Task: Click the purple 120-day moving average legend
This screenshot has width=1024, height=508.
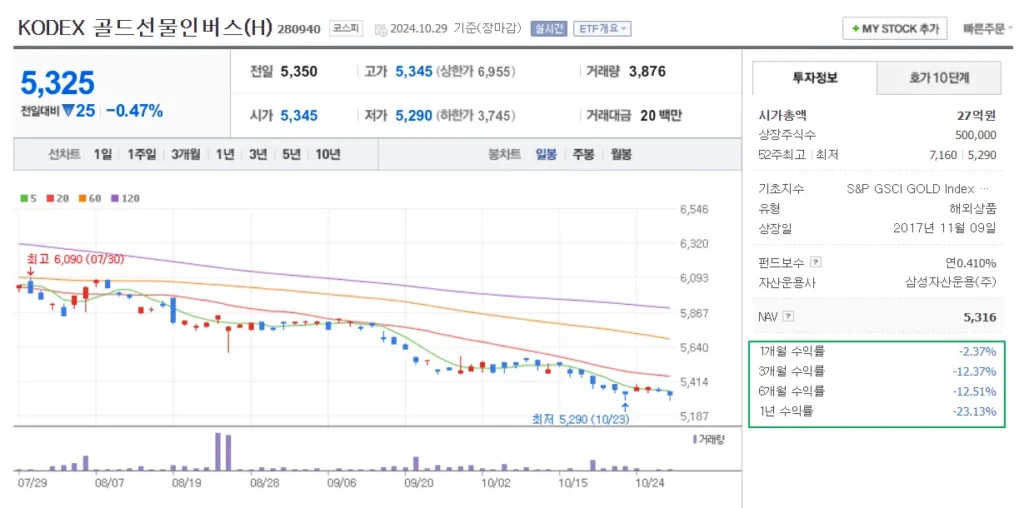Action: pos(124,198)
